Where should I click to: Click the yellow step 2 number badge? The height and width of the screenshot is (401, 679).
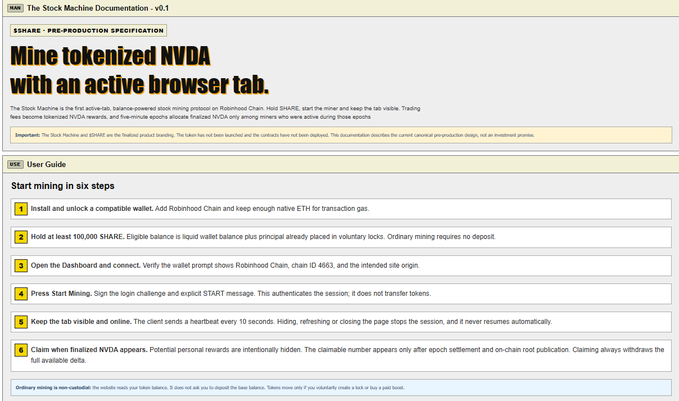[21, 237]
